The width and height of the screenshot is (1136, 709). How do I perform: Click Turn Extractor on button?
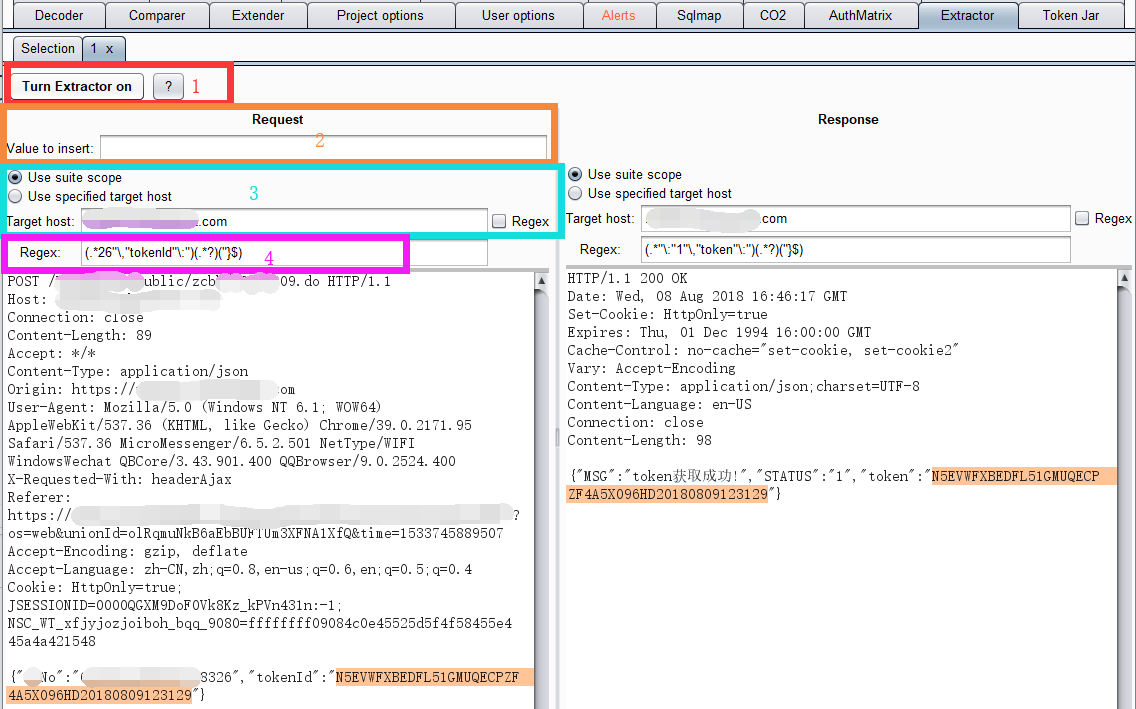pyautogui.click(x=77, y=87)
